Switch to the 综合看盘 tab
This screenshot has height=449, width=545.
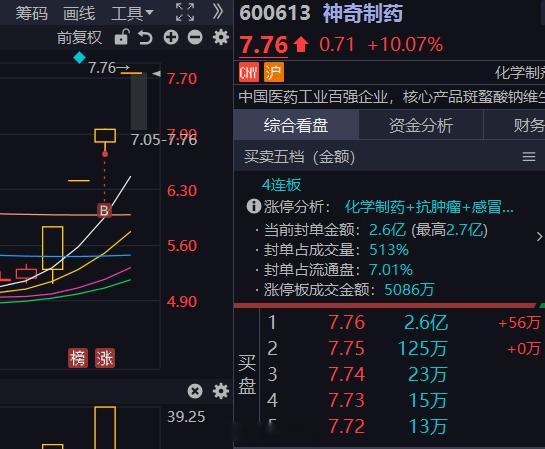[296, 125]
